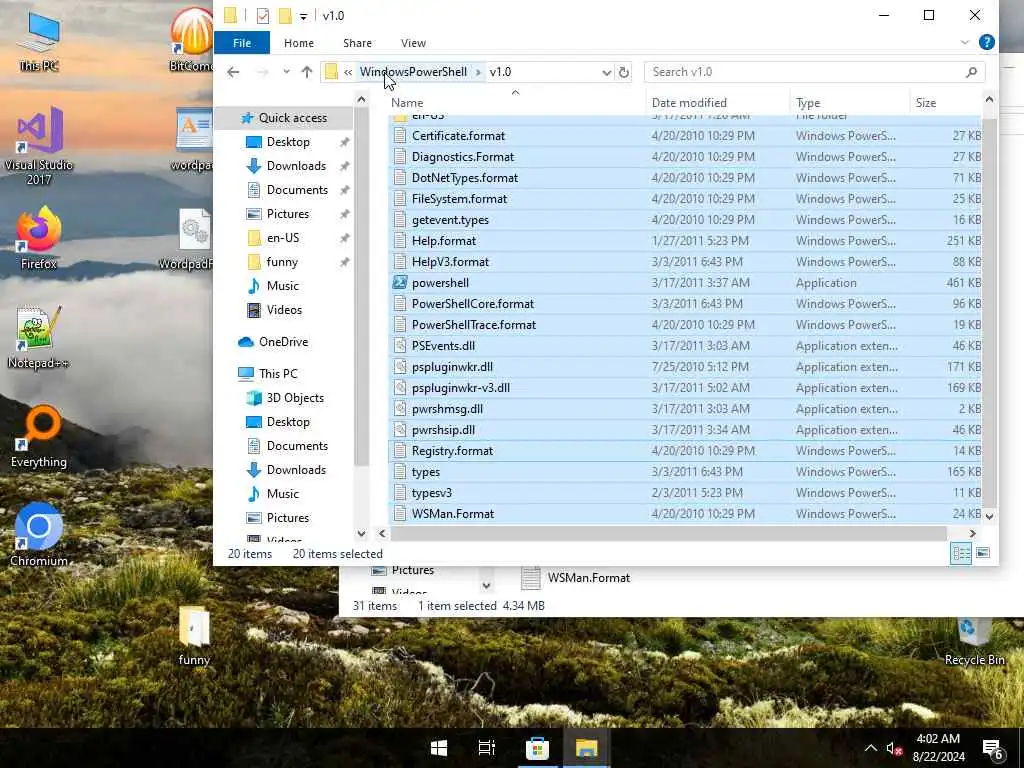Image resolution: width=1024 pixels, height=768 pixels.
Task: Click the navigation pane scroll up arrow
Action: click(x=361, y=99)
